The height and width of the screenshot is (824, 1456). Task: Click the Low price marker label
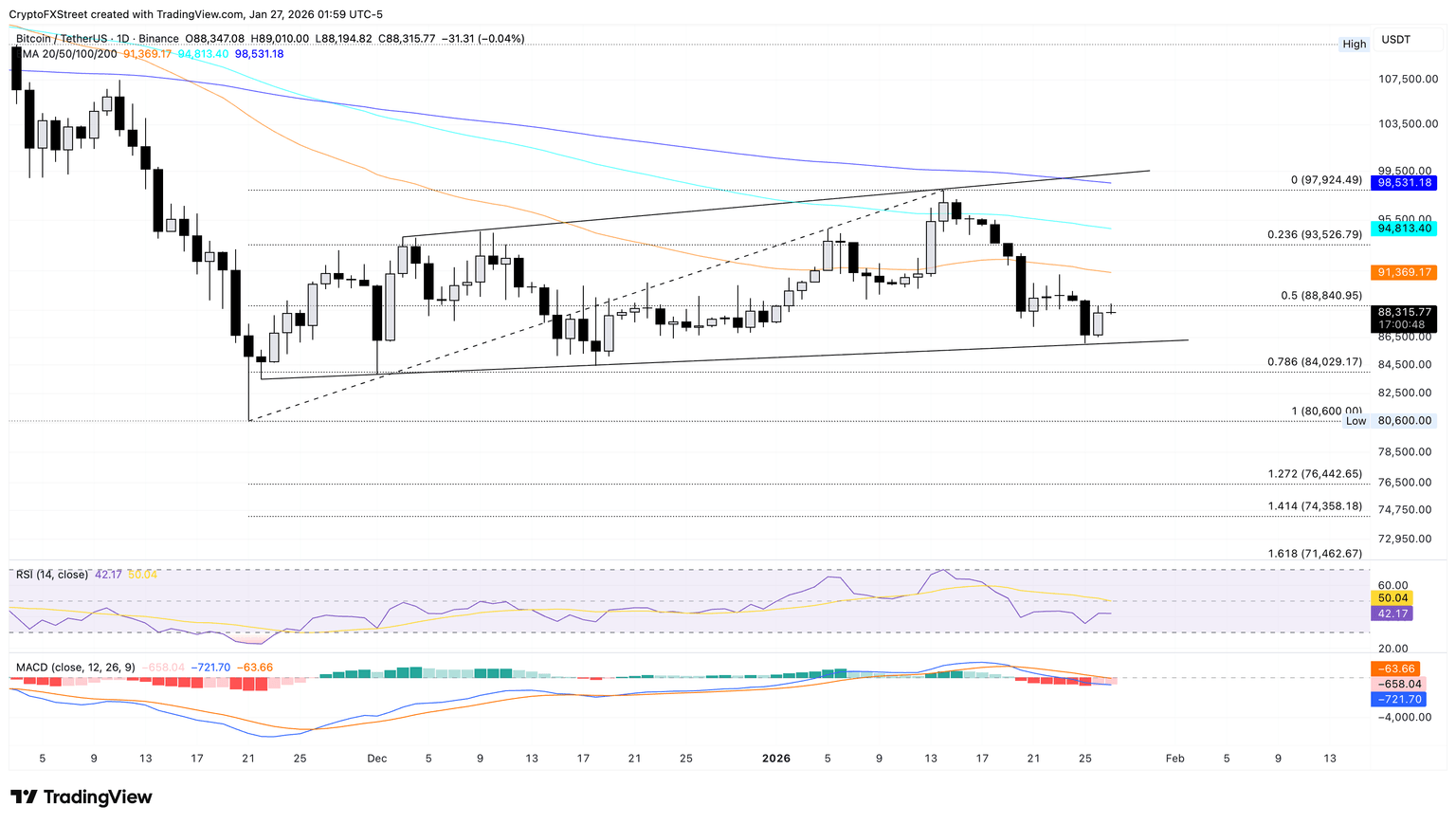[1356, 421]
